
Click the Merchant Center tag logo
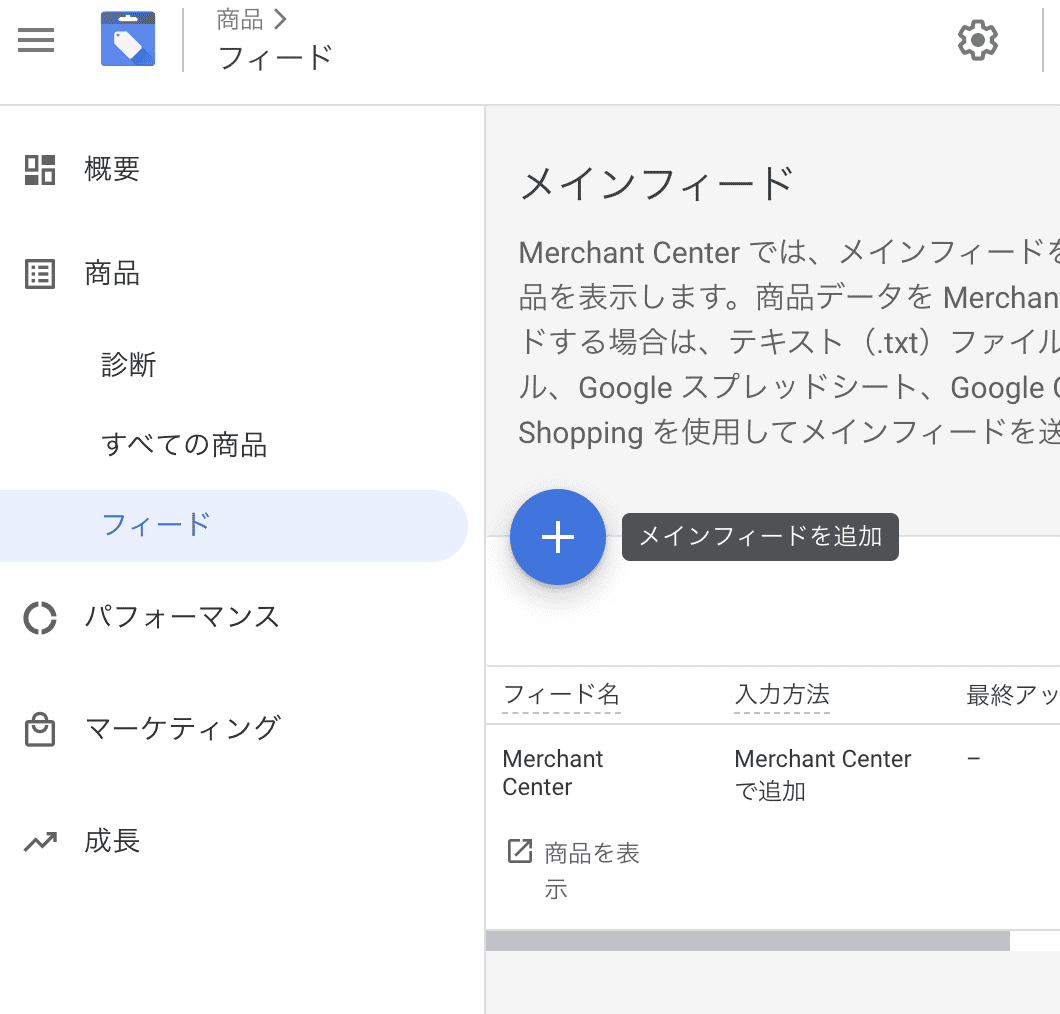[128, 39]
